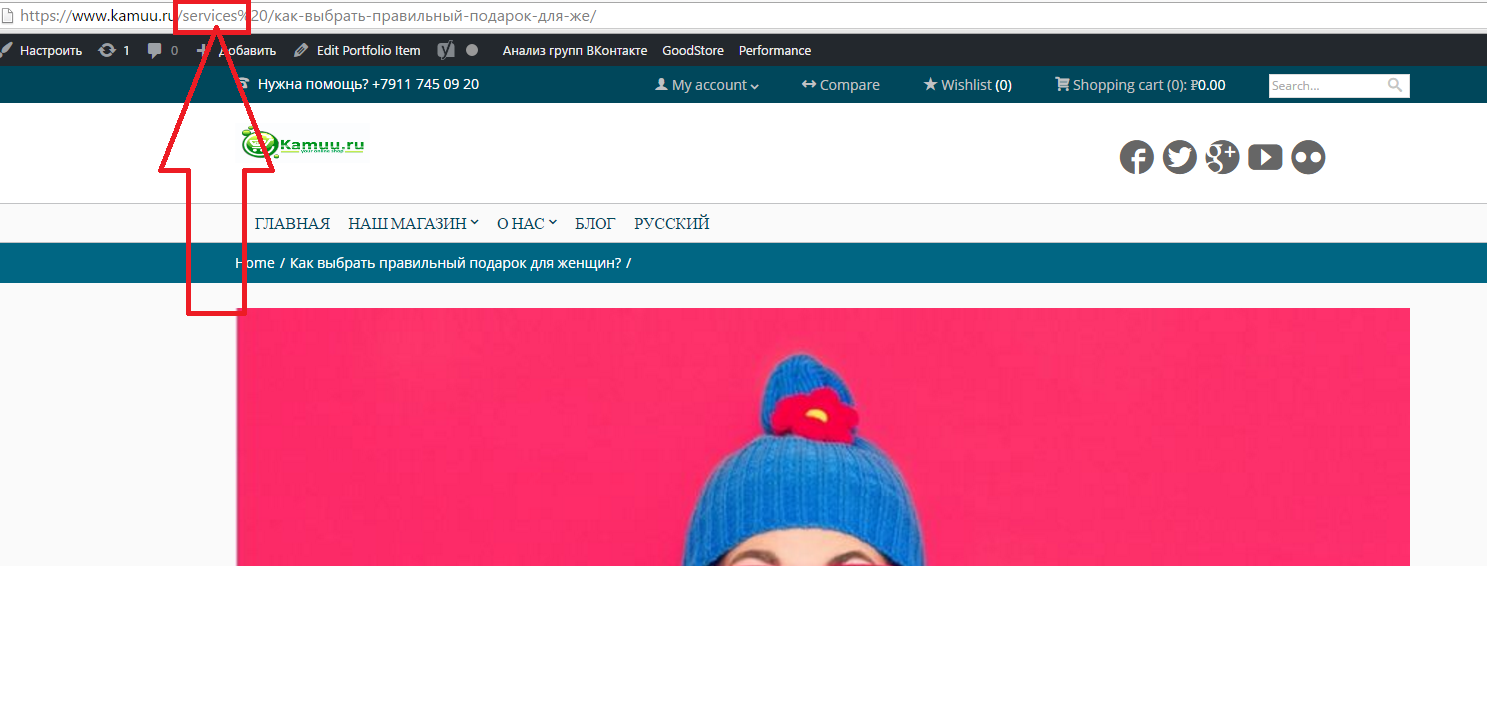Expand the НАШ МАГАЗИН menu
1487x718 pixels.
[413, 224]
